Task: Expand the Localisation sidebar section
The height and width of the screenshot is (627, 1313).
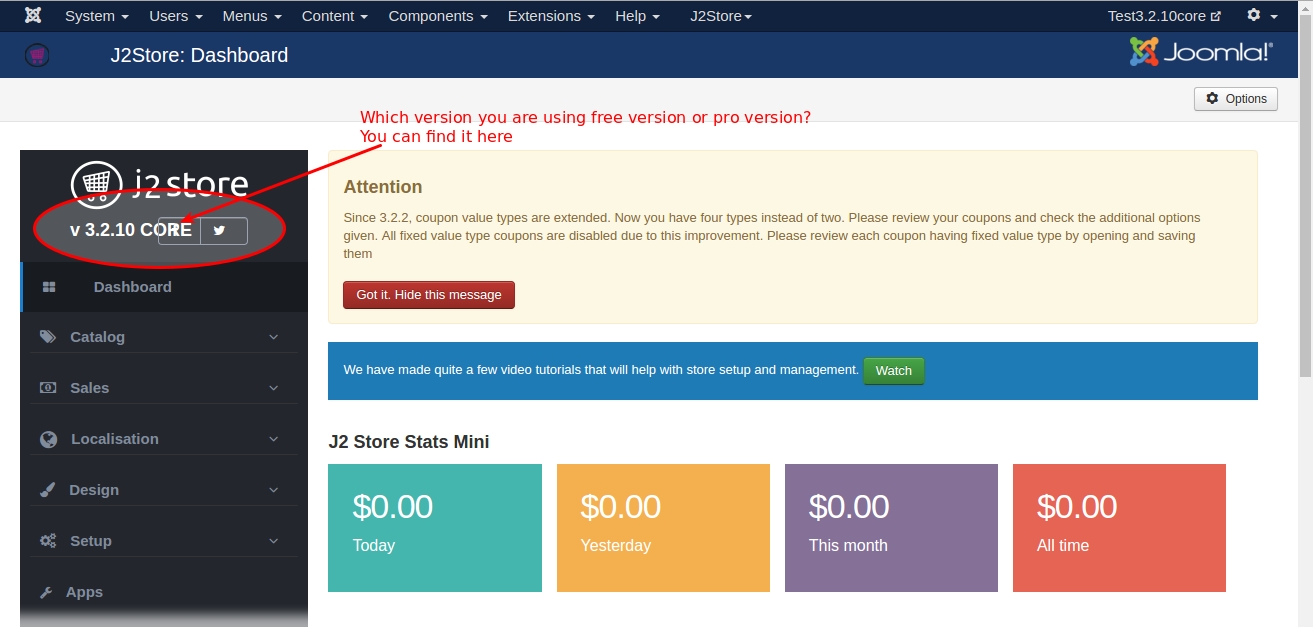Action: click(273, 439)
